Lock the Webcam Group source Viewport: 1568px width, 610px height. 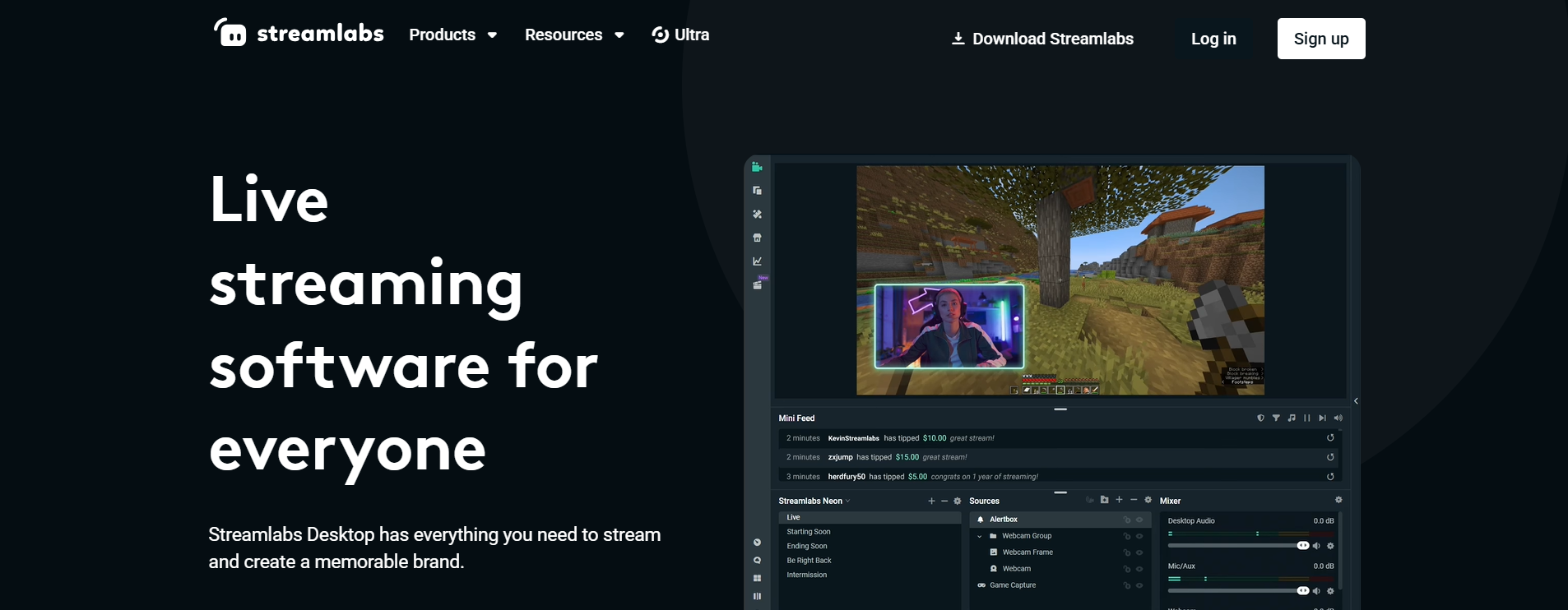[1127, 536]
